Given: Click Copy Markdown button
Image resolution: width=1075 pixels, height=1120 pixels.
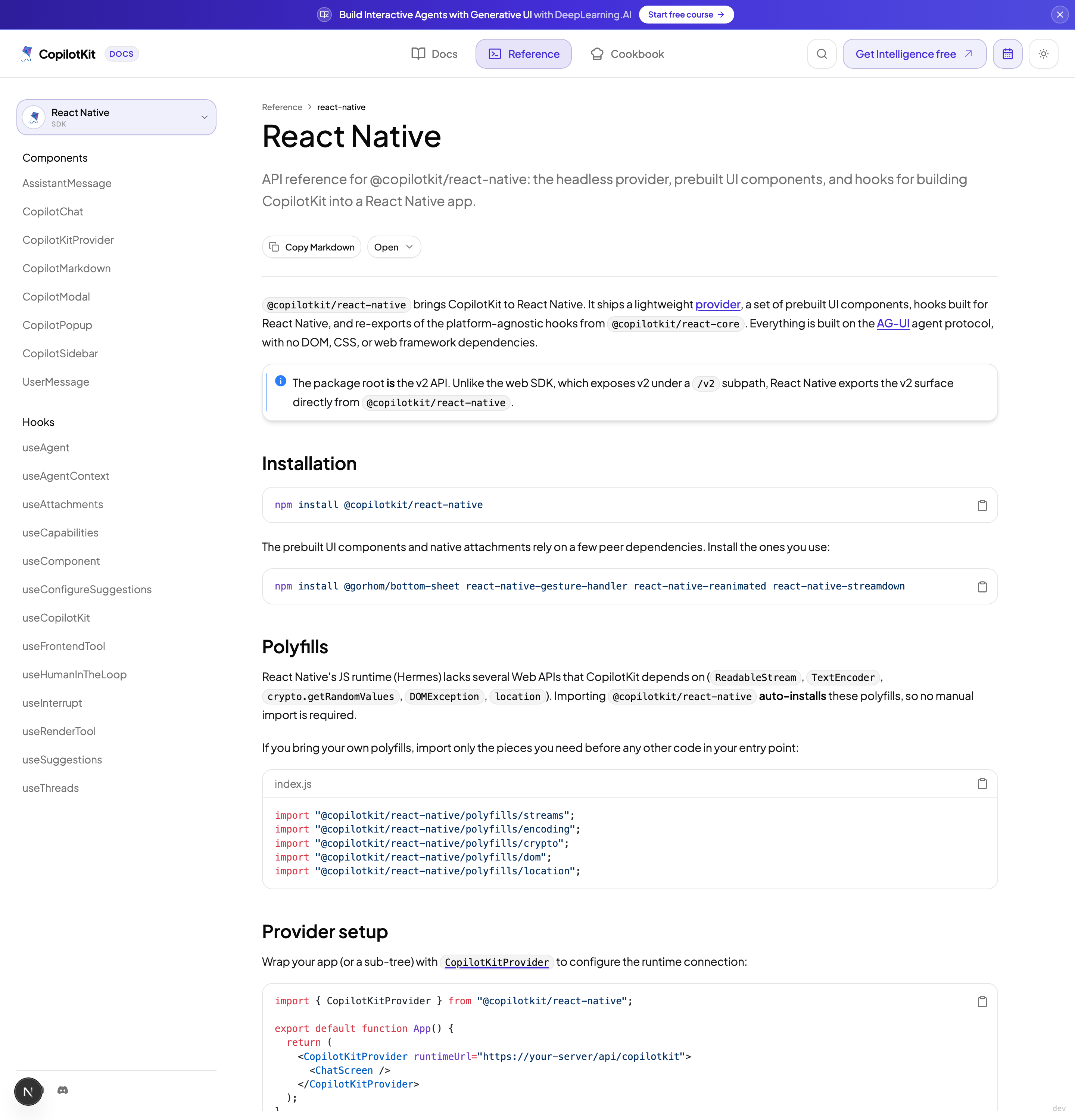Looking at the screenshot, I should (x=312, y=247).
